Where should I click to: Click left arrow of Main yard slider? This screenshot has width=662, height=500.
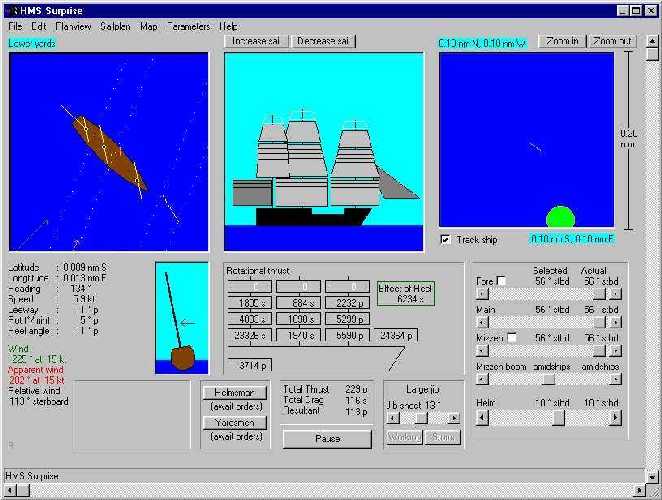pos(482,323)
